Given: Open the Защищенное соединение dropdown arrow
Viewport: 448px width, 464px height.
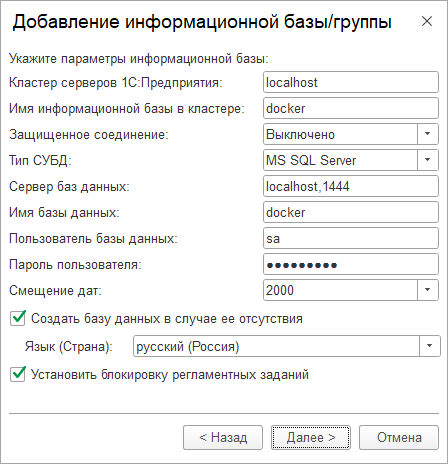Looking at the screenshot, I should tap(428, 134).
